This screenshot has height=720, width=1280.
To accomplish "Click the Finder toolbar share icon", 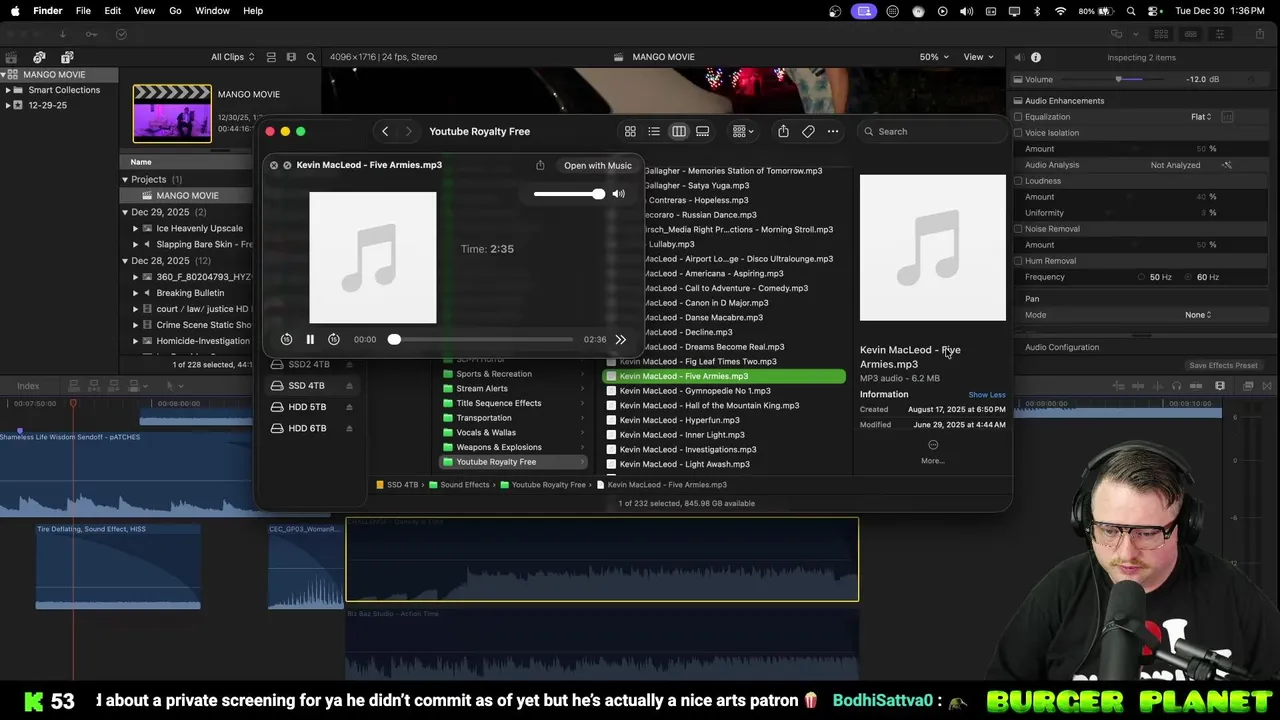I will pos(783,131).
